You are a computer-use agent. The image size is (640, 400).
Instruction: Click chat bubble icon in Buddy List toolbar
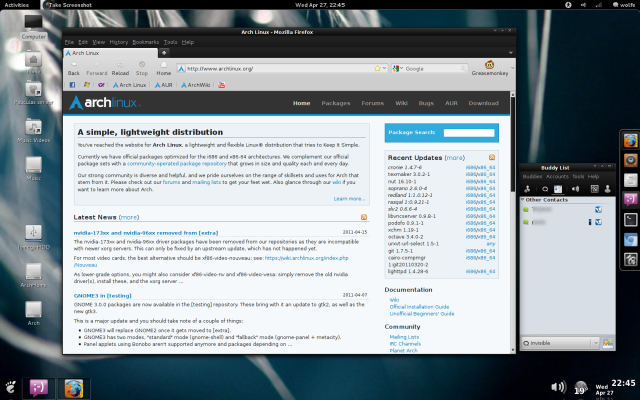tap(545, 189)
